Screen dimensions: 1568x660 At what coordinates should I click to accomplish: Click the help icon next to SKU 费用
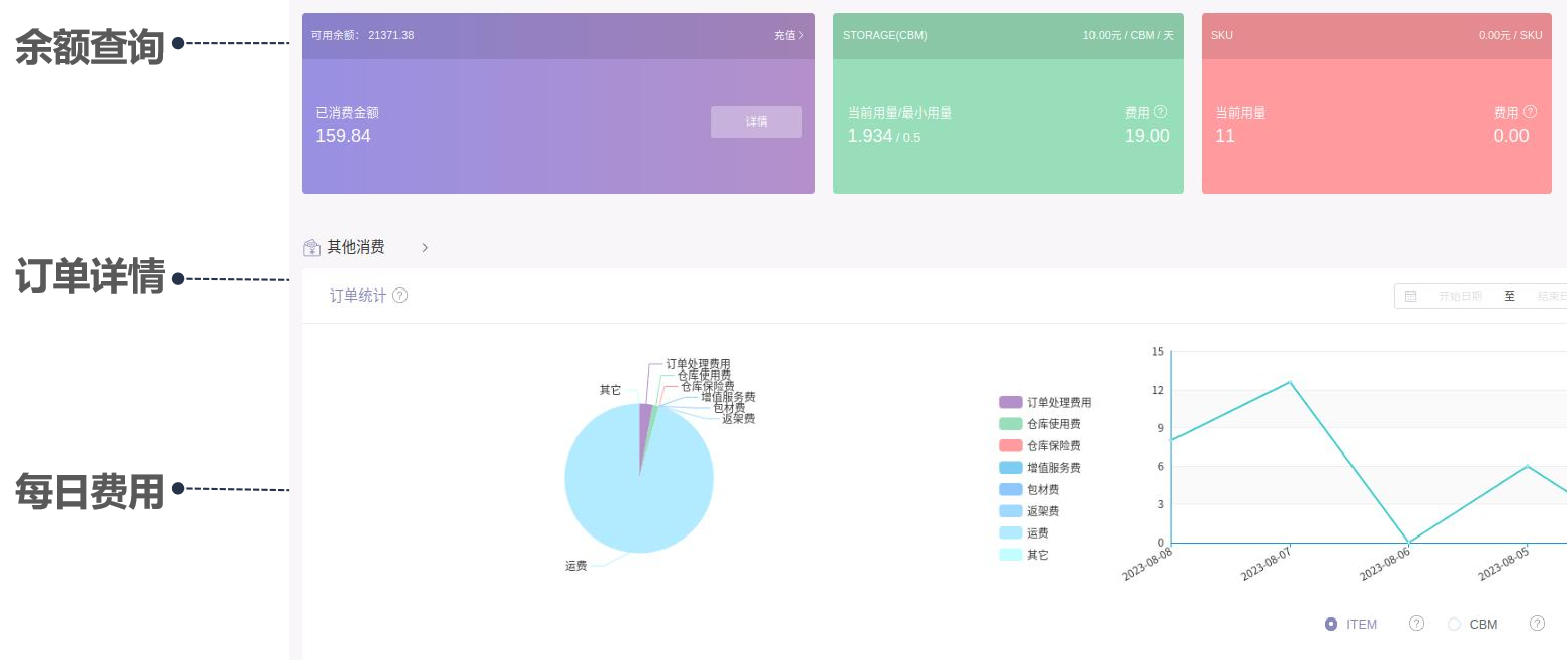(1529, 112)
